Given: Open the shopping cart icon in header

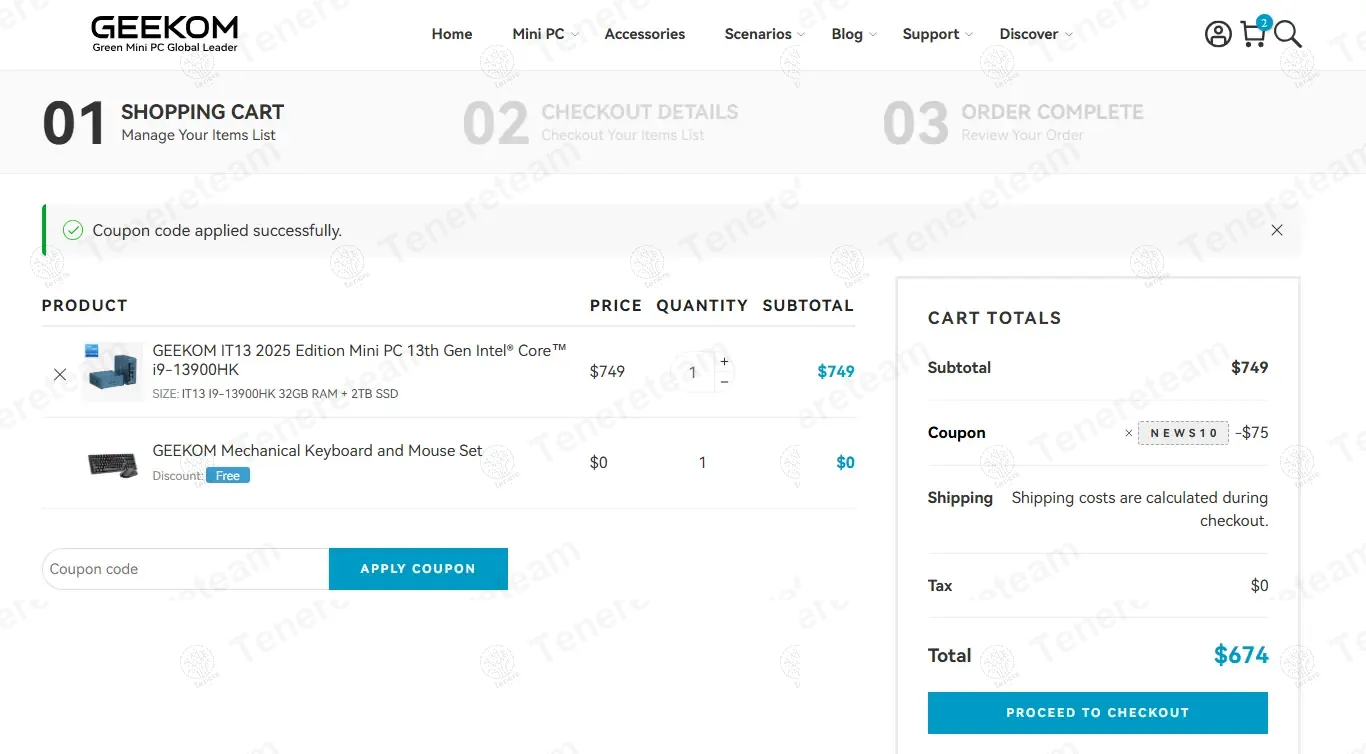Looking at the screenshot, I should (1253, 34).
